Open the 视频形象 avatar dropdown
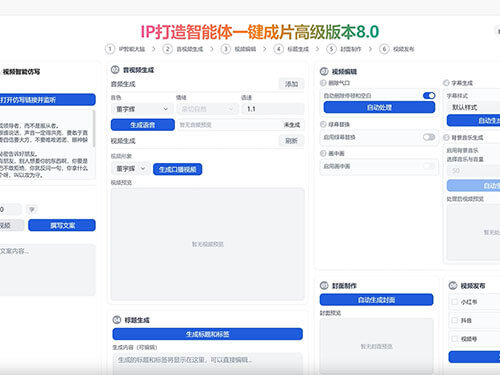The width and height of the screenshot is (500, 375). [131, 169]
